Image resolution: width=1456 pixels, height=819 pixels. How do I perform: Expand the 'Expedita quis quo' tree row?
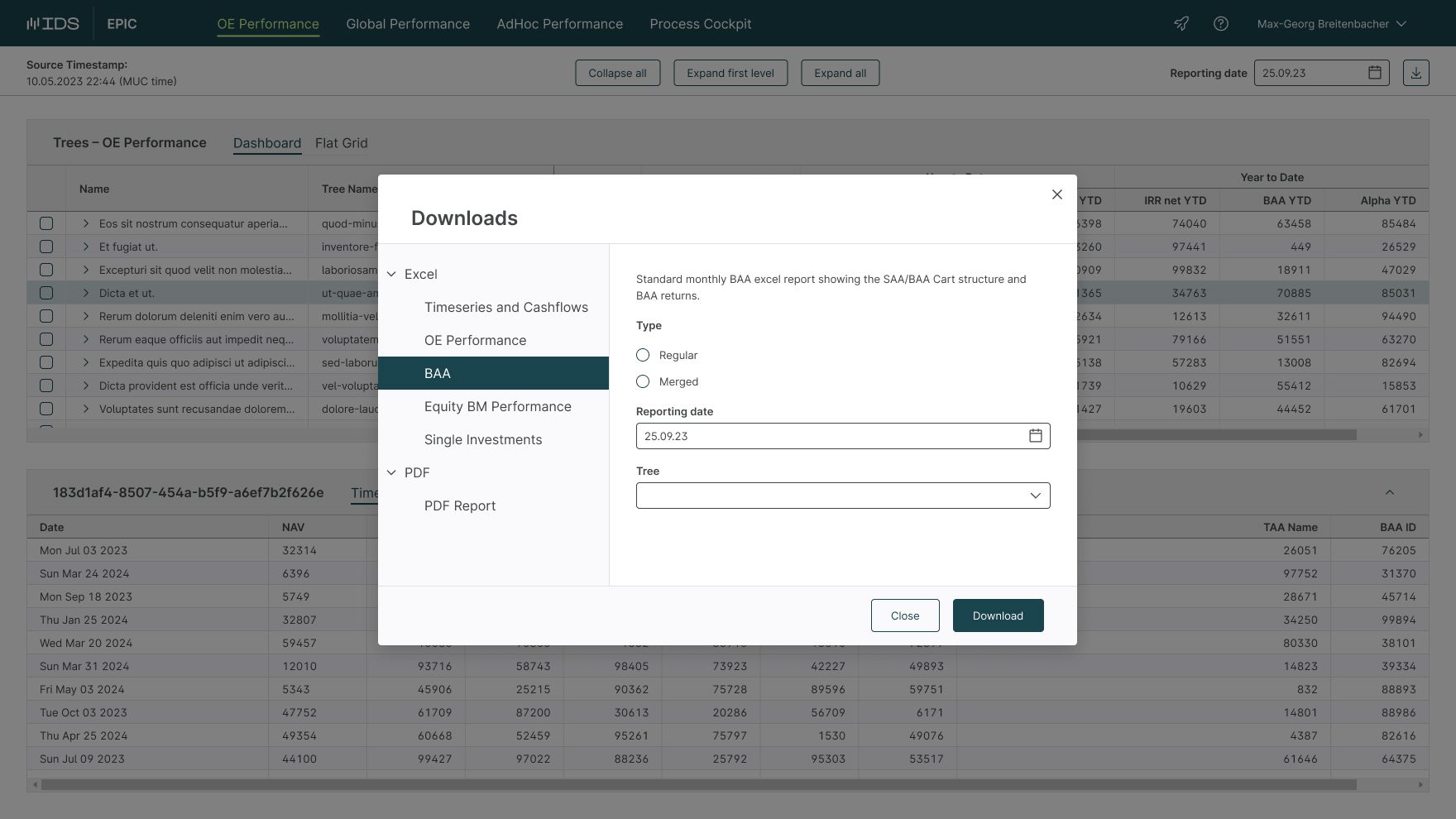[x=85, y=362]
